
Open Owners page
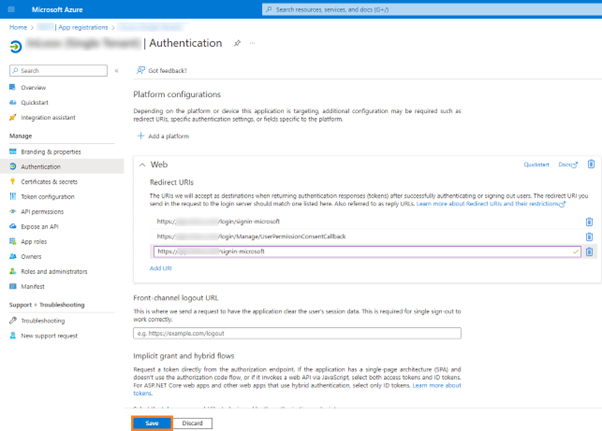[31, 256]
